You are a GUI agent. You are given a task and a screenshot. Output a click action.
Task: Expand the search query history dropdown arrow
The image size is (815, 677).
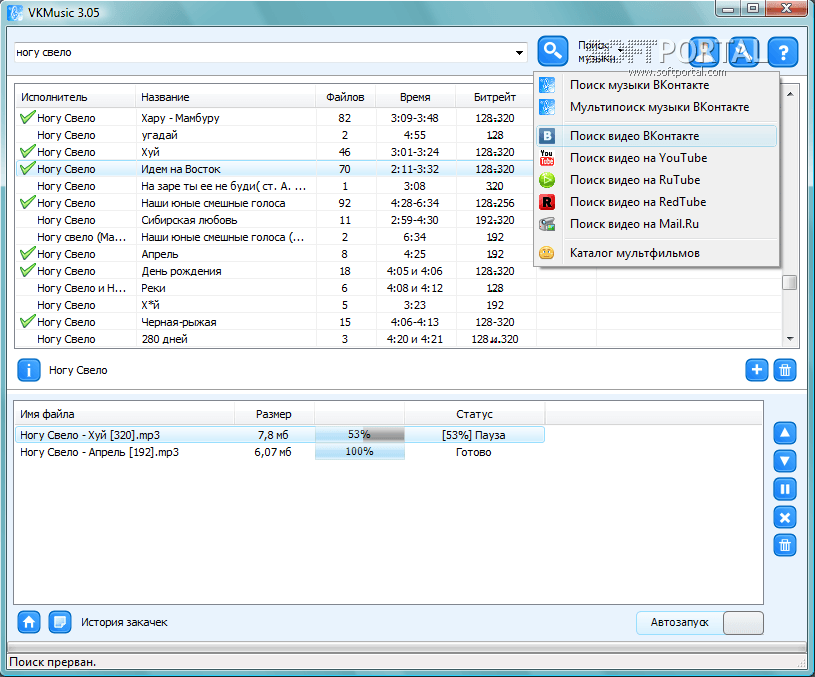(x=519, y=53)
